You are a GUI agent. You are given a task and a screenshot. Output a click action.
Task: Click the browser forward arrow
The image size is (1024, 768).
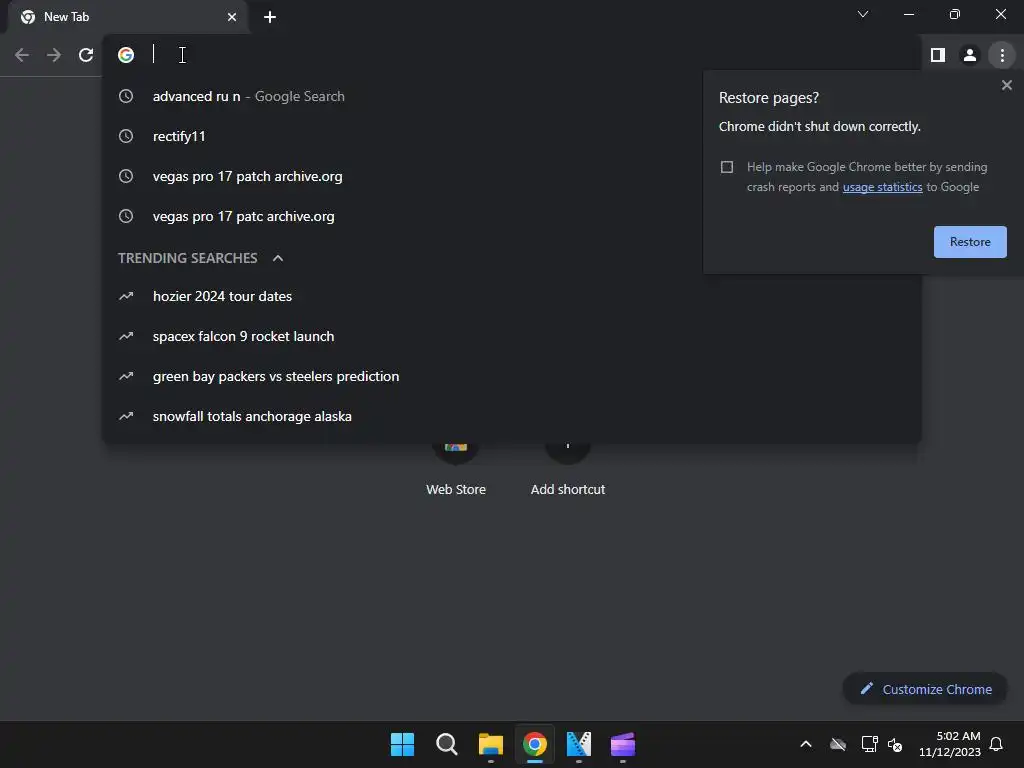54,55
